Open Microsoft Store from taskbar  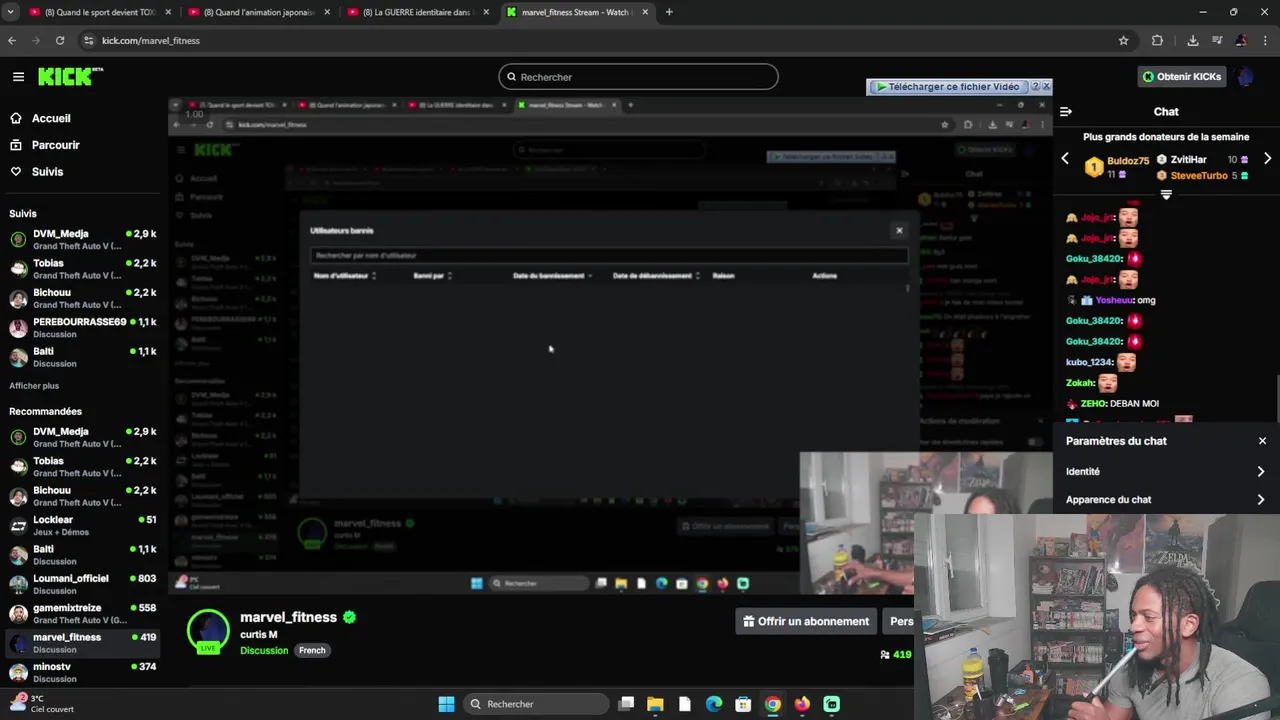click(743, 704)
